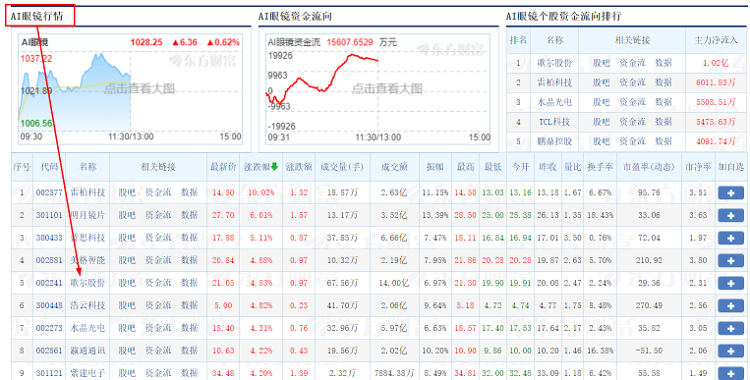This screenshot has height=380, width=750.
Task: Open 资金流 link in 明月镜片 table row
Action: coord(158,215)
